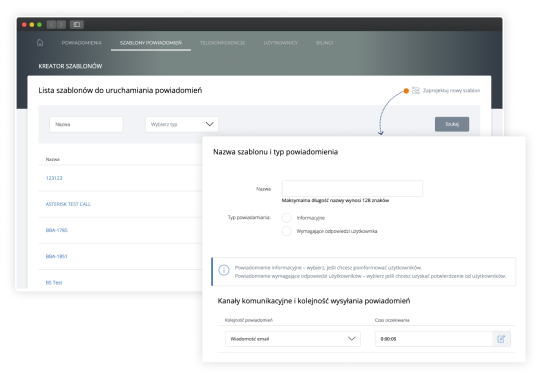Viewport: 540px width, 378px height.
Task: Click the browser forward arrow button
Action: pos(61,24)
